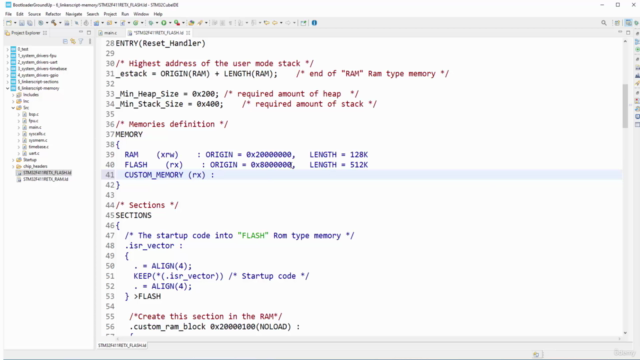Open the File menu
640x360 pixels.
tap(8, 14)
